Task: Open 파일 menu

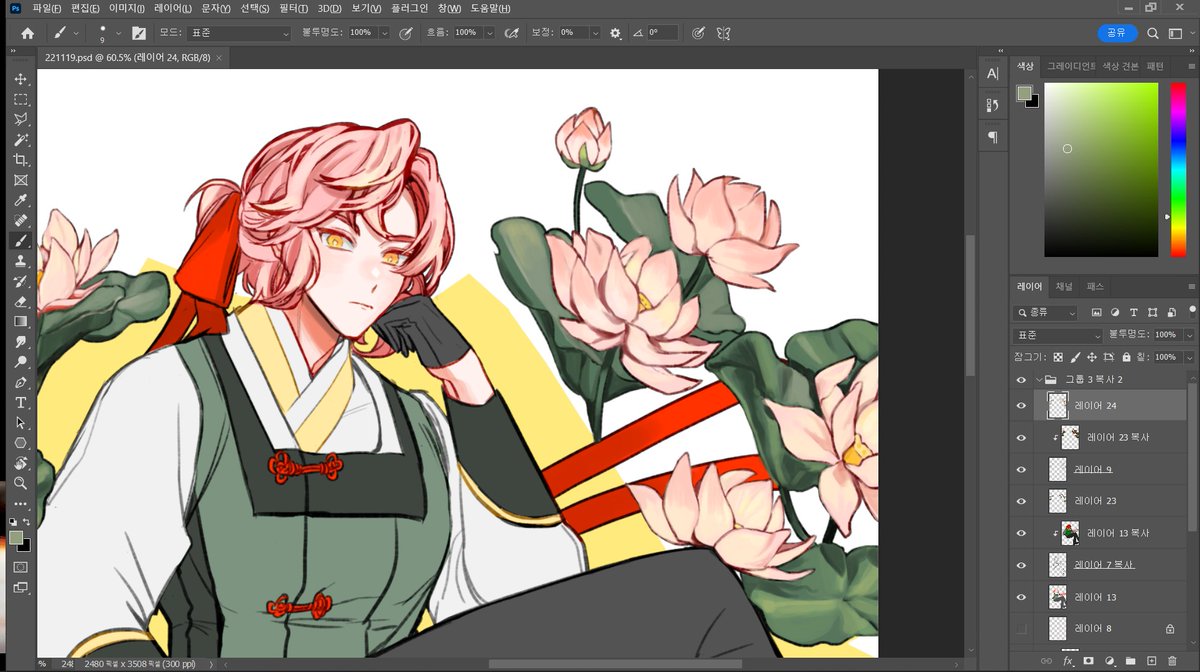Action: pyautogui.click(x=47, y=8)
